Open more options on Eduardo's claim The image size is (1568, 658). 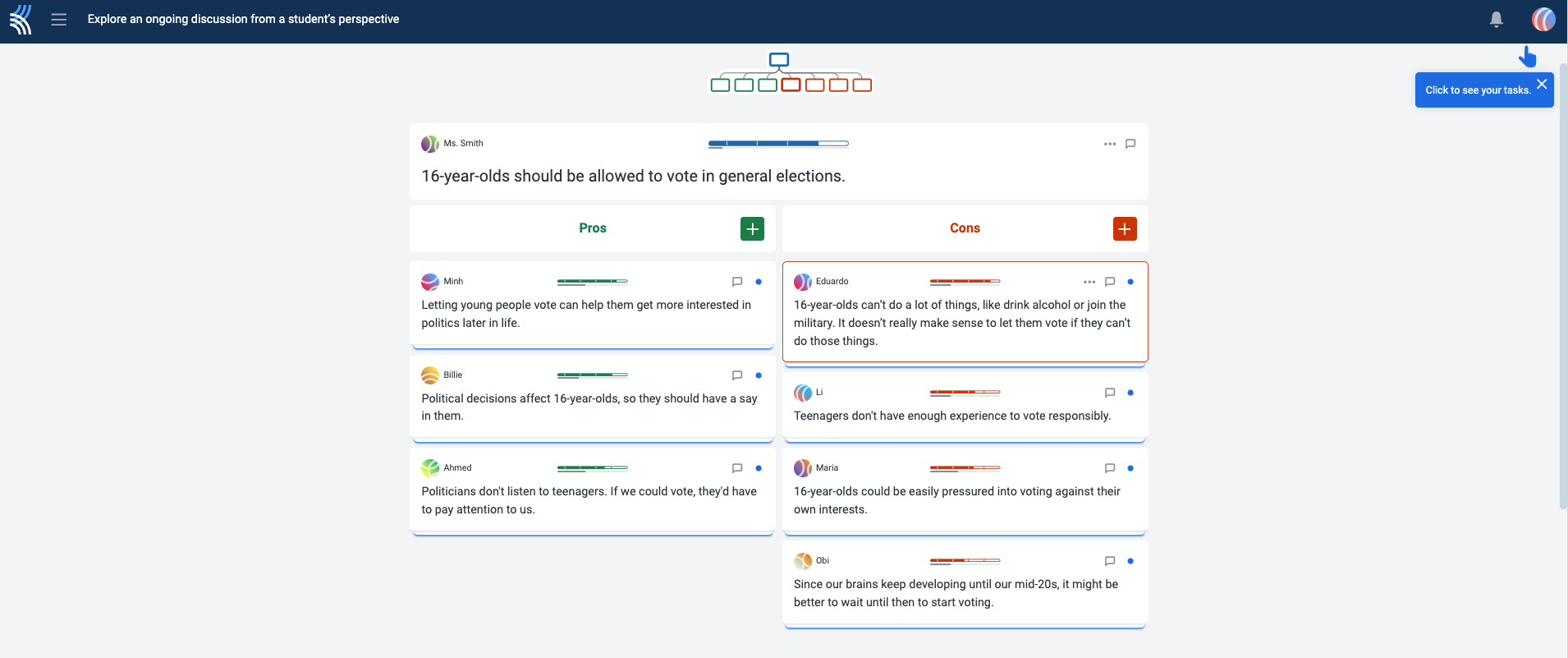click(1089, 282)
